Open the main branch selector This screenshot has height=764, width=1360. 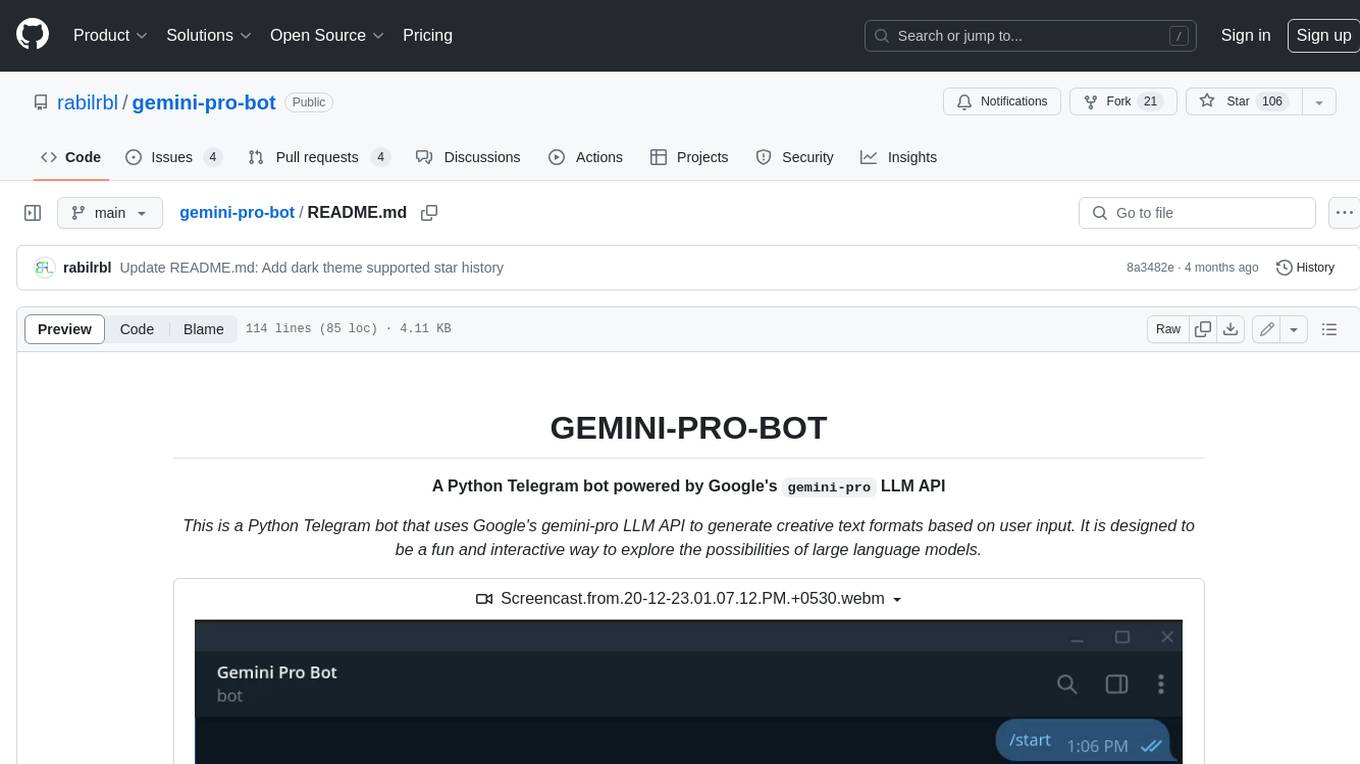pyautogui.click(x=109, y=213)
